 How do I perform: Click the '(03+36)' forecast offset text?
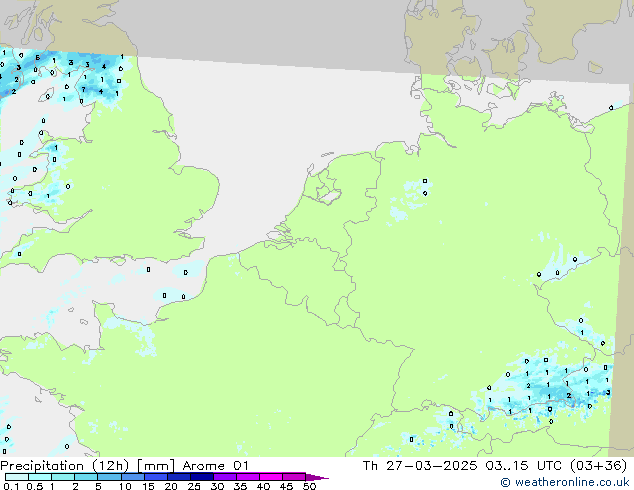[598, 466]
